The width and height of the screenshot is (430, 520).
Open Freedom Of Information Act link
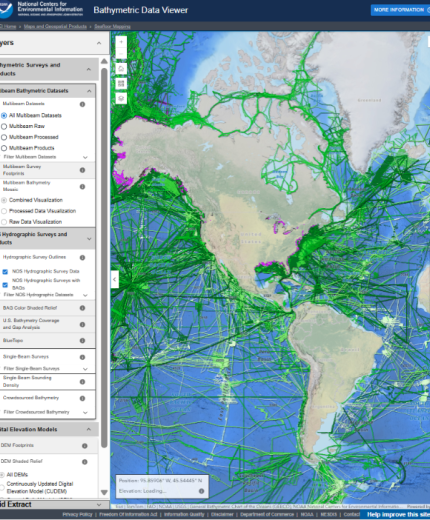(128, 514)
